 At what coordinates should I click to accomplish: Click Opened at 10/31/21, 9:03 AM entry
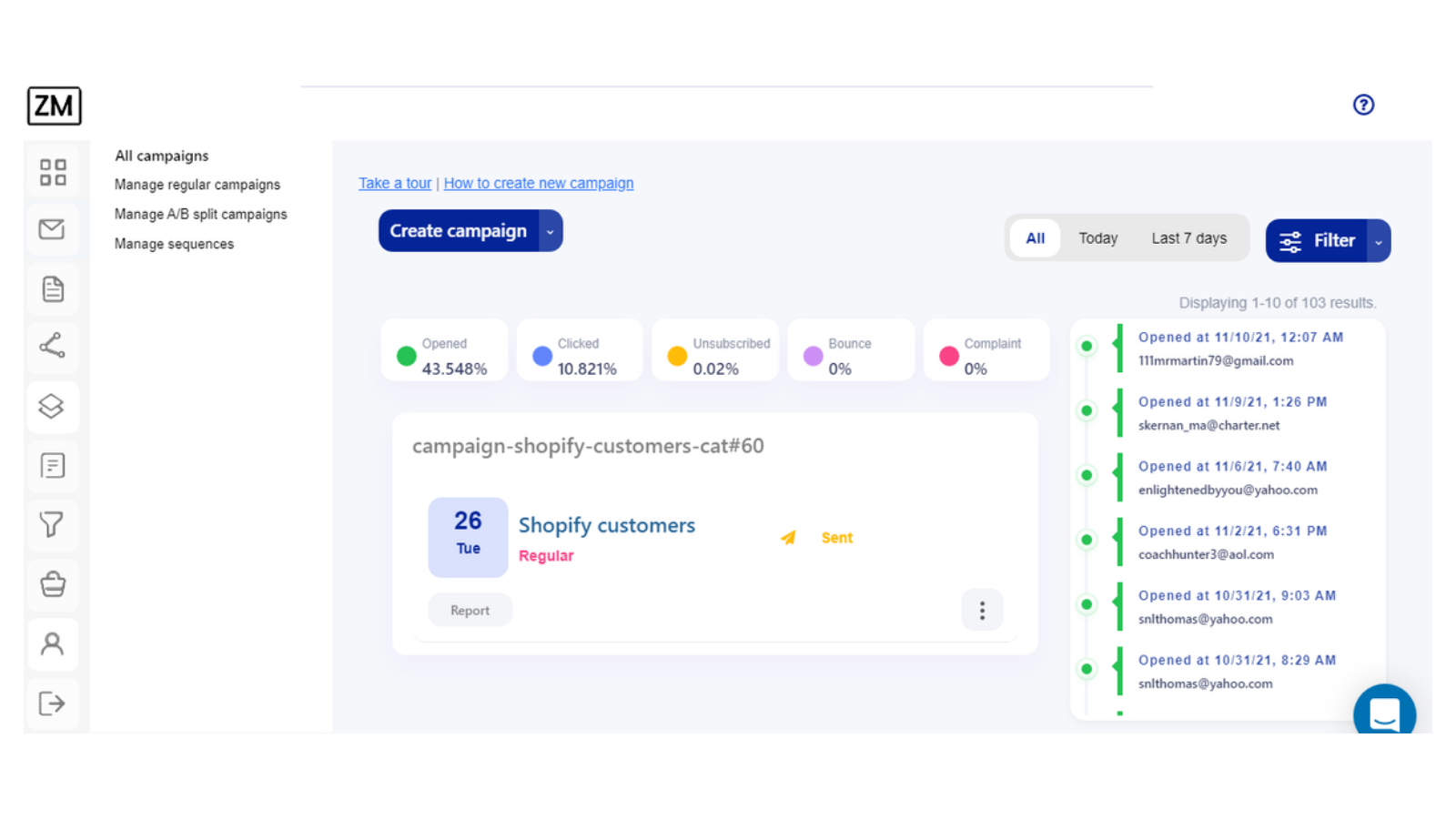1237,595
